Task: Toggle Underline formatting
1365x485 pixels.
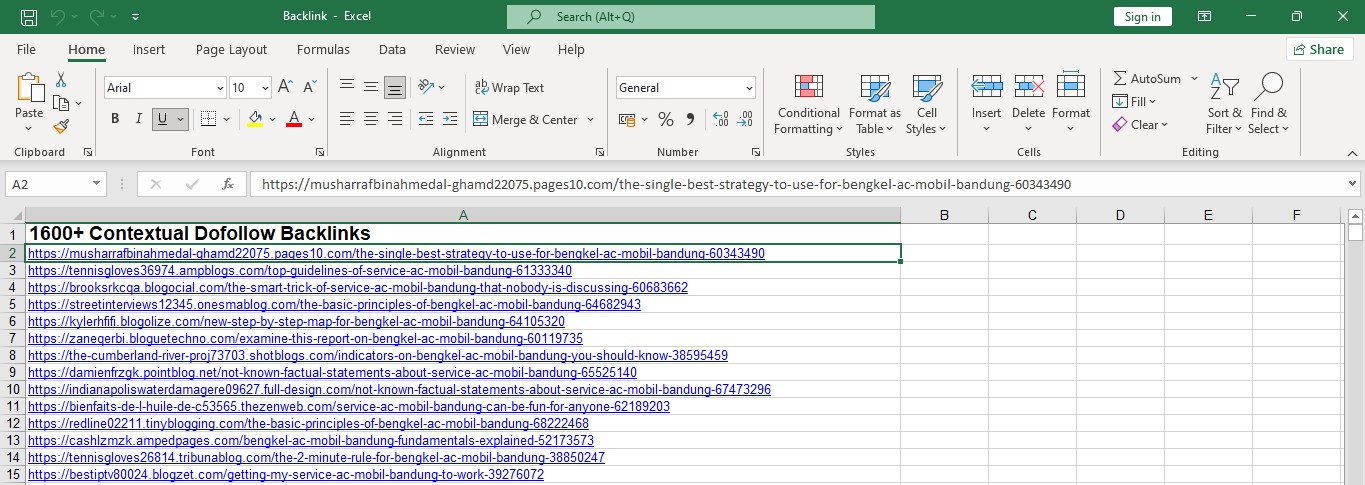Action: pyautogui.click(x=162, y=119)
